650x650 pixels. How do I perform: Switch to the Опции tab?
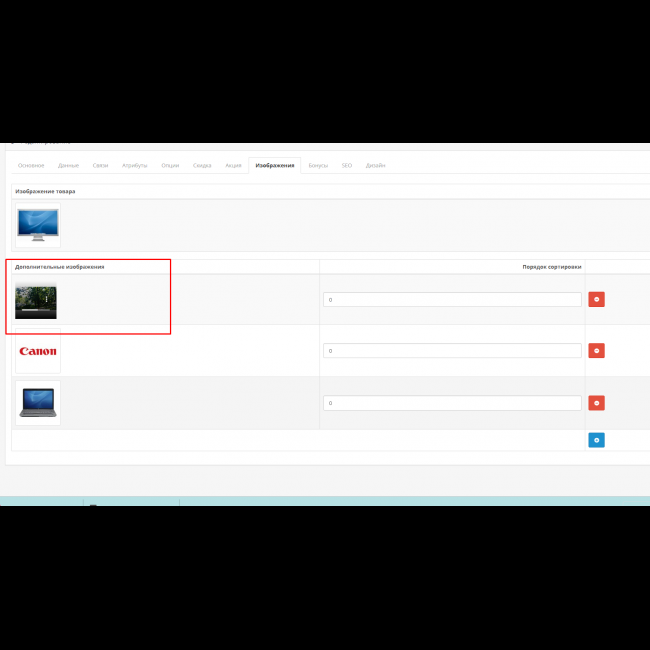click(170, 165)
